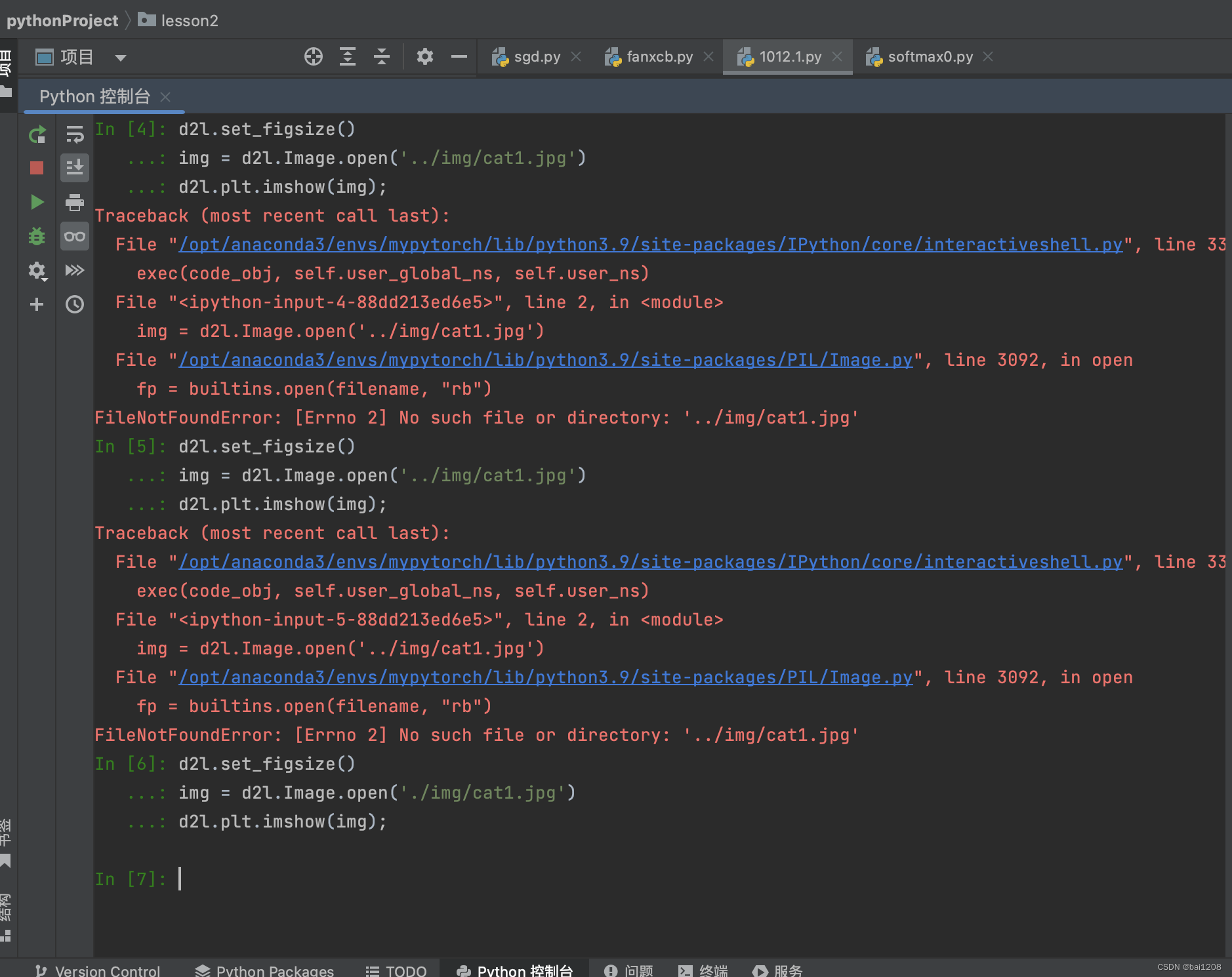Switch to the sgd.py tab

click(536, 56)
